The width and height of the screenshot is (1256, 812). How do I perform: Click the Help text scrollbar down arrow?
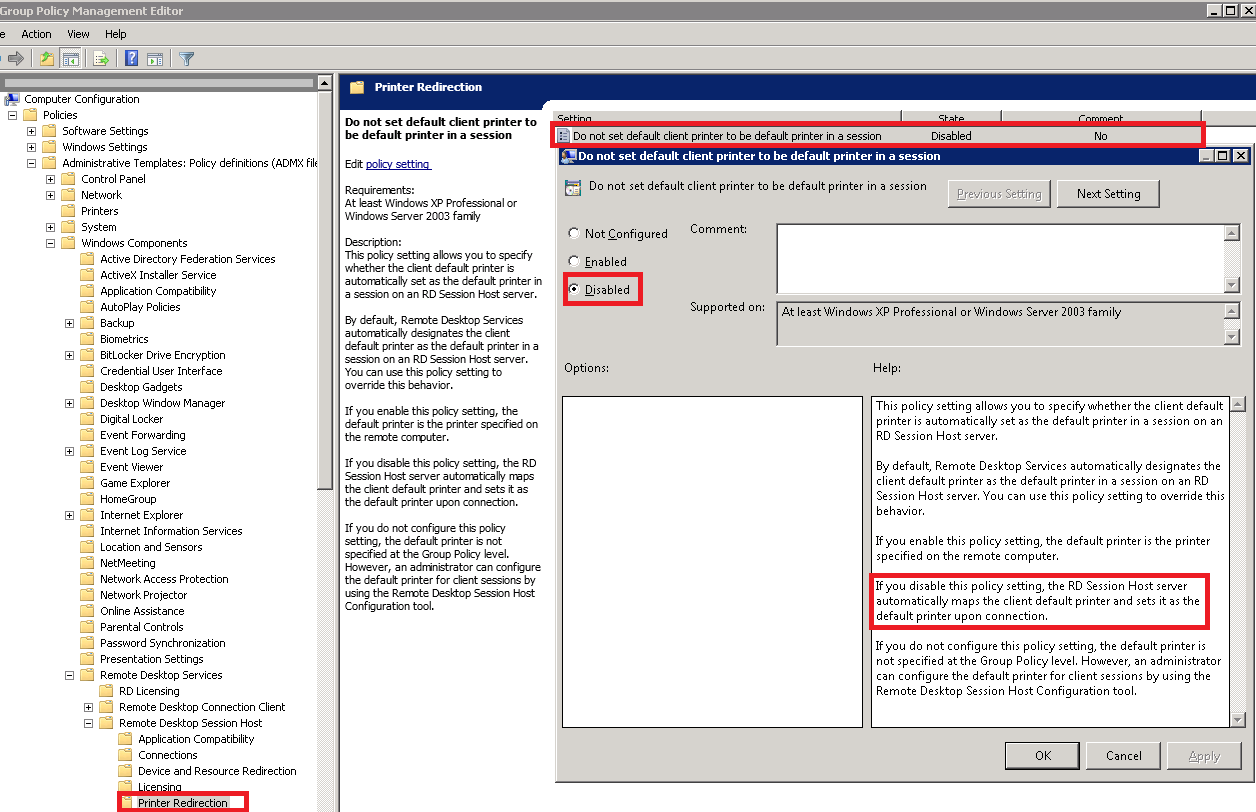[x=1238, y=719]
